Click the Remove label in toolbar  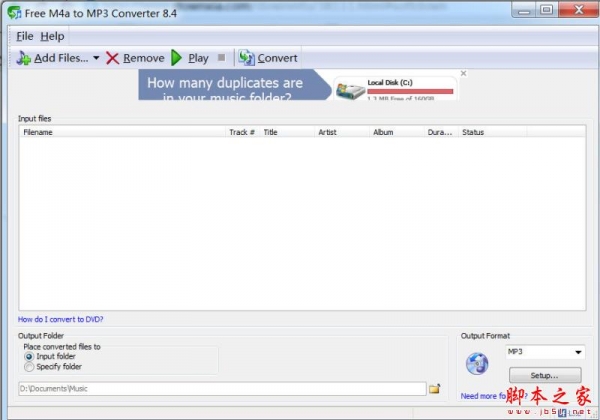point(143,58)
